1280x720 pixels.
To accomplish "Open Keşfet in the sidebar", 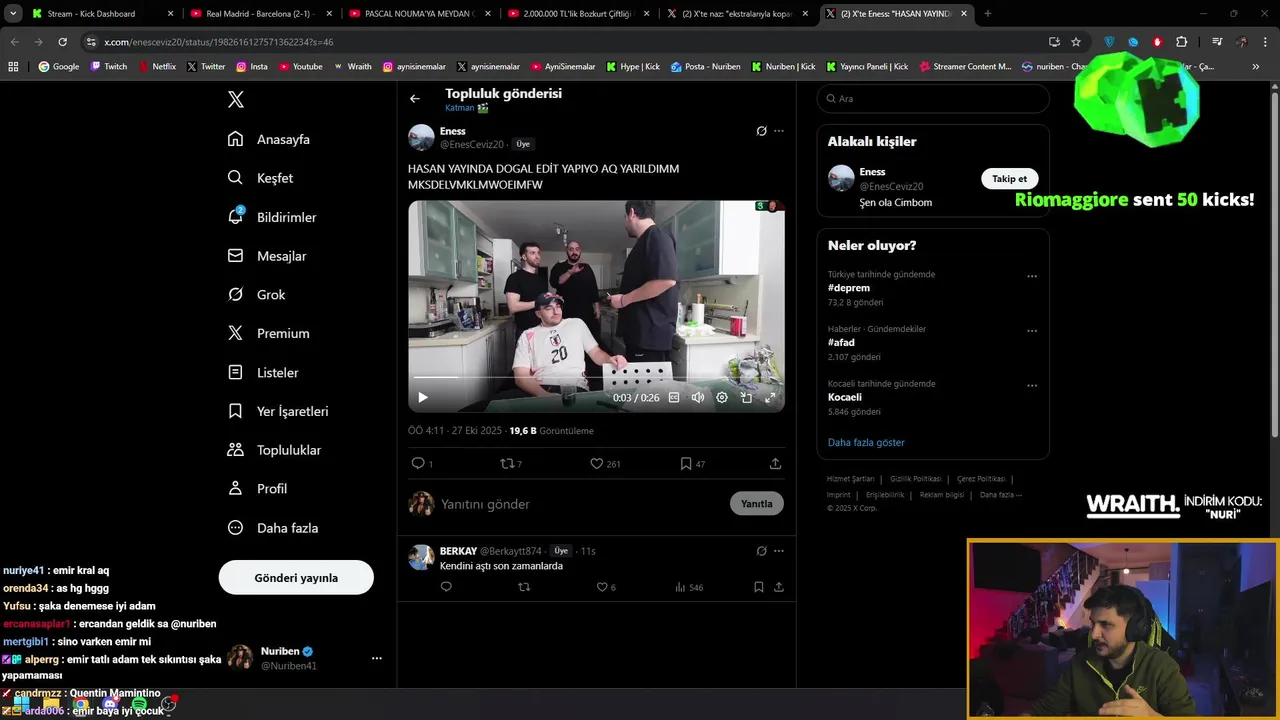I will pyautogui.click(x=261, y=178).
